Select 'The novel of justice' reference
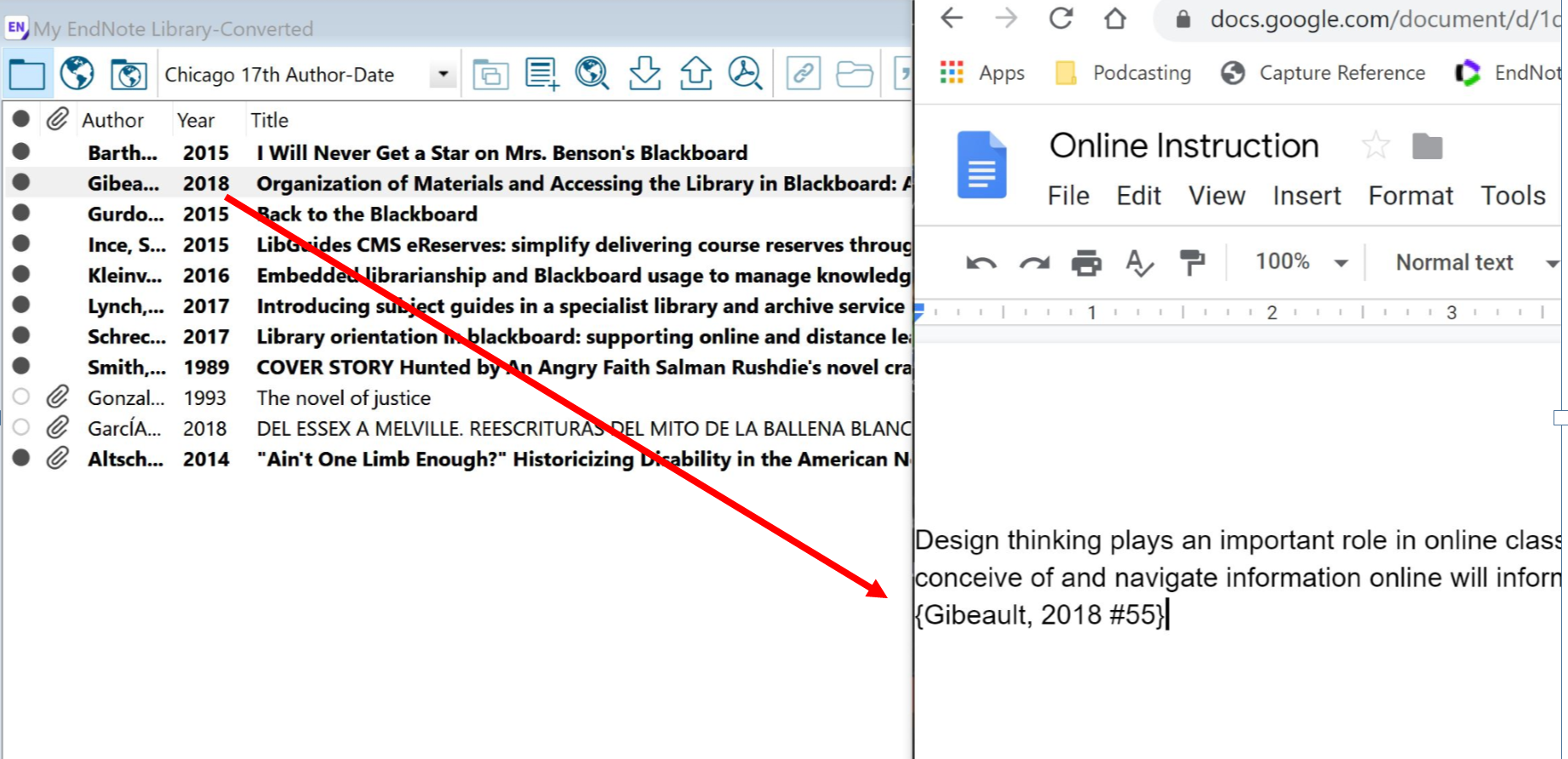The width and height of the screenshot is (1568, 759). pos(344,398)
